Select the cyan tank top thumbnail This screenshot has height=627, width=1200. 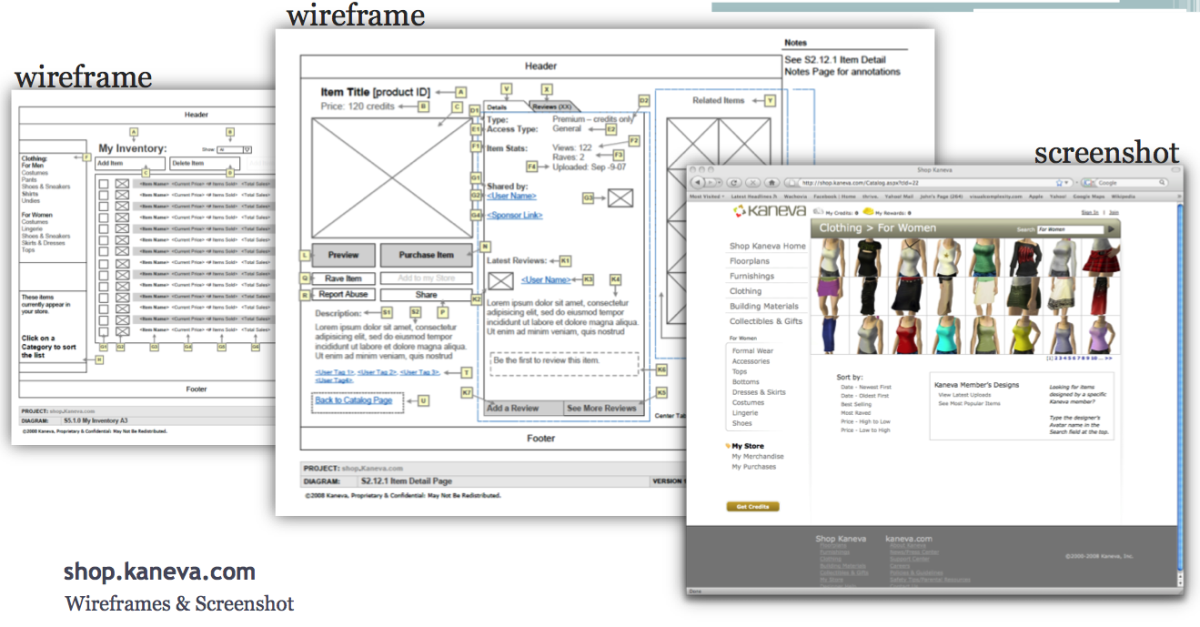[947, 335]
